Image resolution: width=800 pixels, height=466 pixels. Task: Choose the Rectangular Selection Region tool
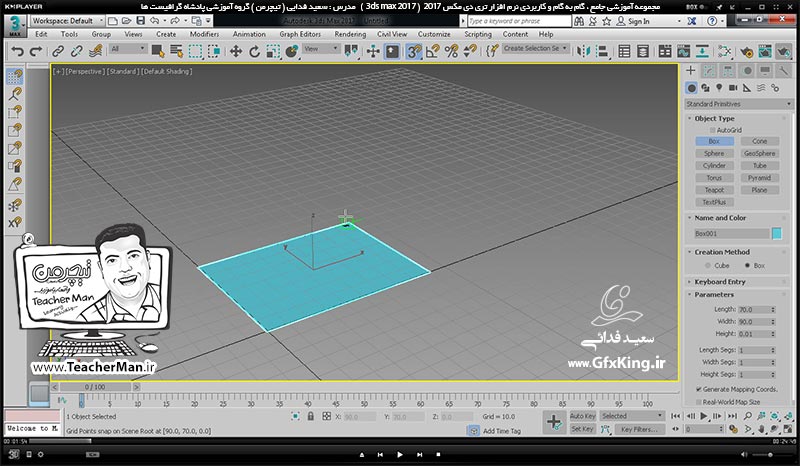[195, 51]
